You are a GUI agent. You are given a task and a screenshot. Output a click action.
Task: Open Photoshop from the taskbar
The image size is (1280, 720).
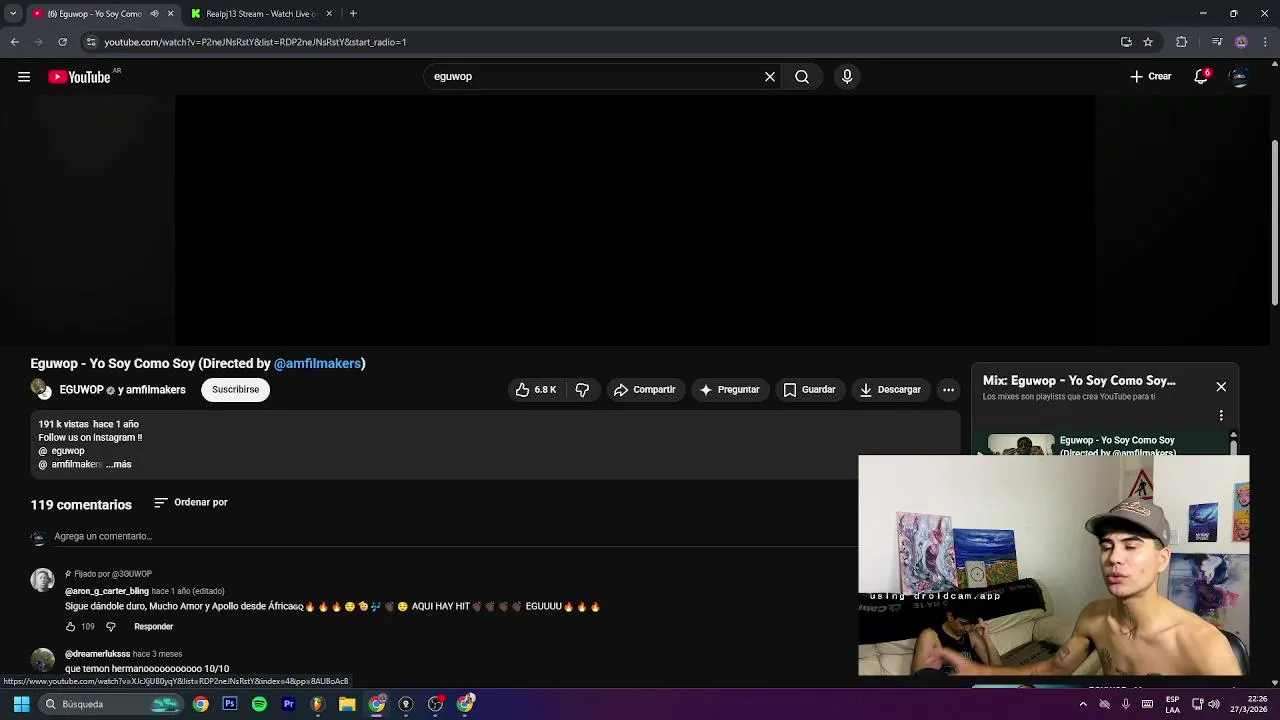[x=230, y=704]
